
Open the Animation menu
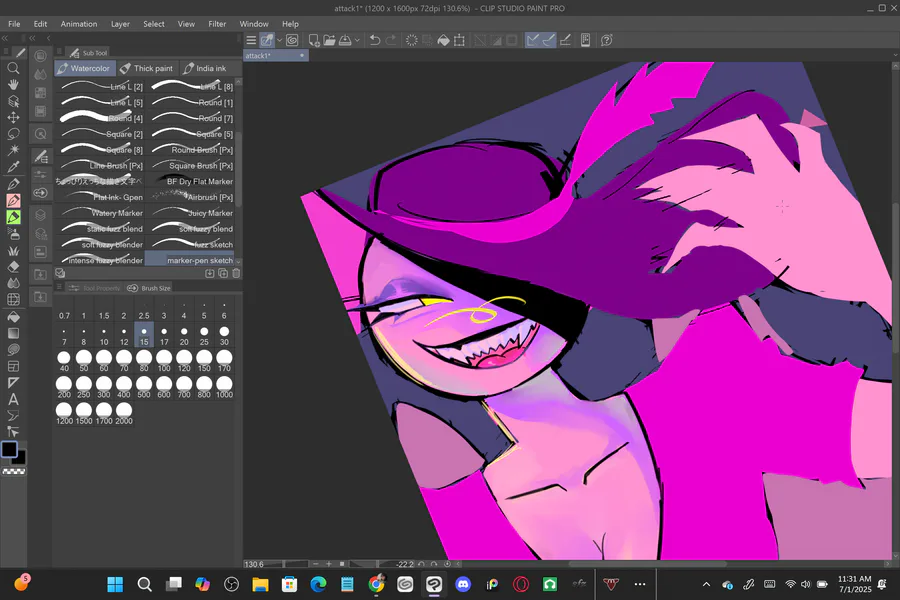tap(79, 24)
